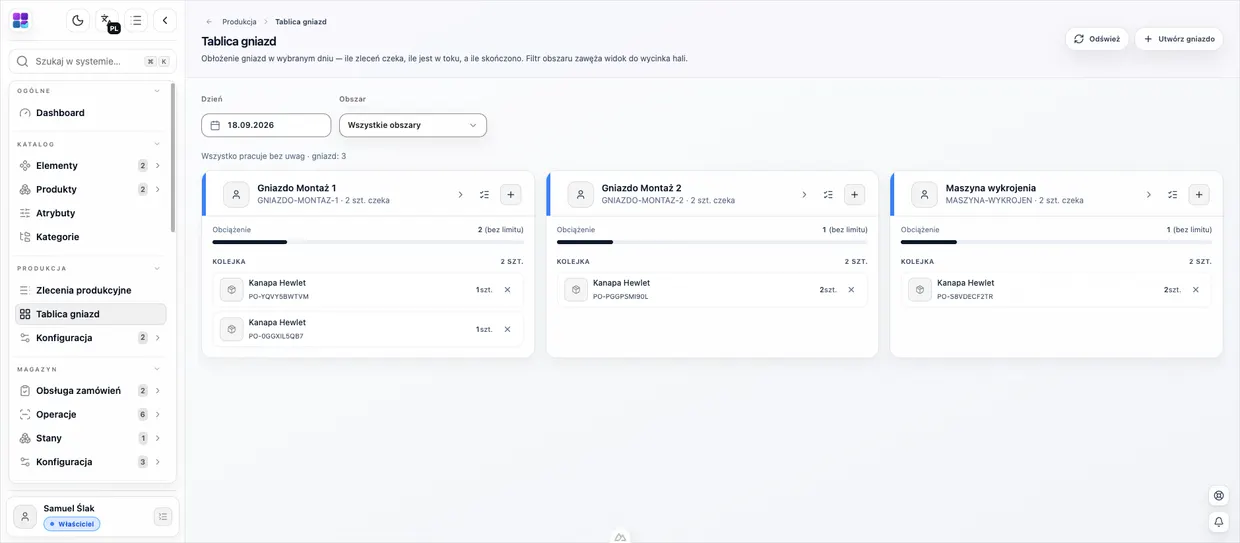
Task: Click Gniazdo Montaż 1 person avatar
Action: click(x=236, y=195)
